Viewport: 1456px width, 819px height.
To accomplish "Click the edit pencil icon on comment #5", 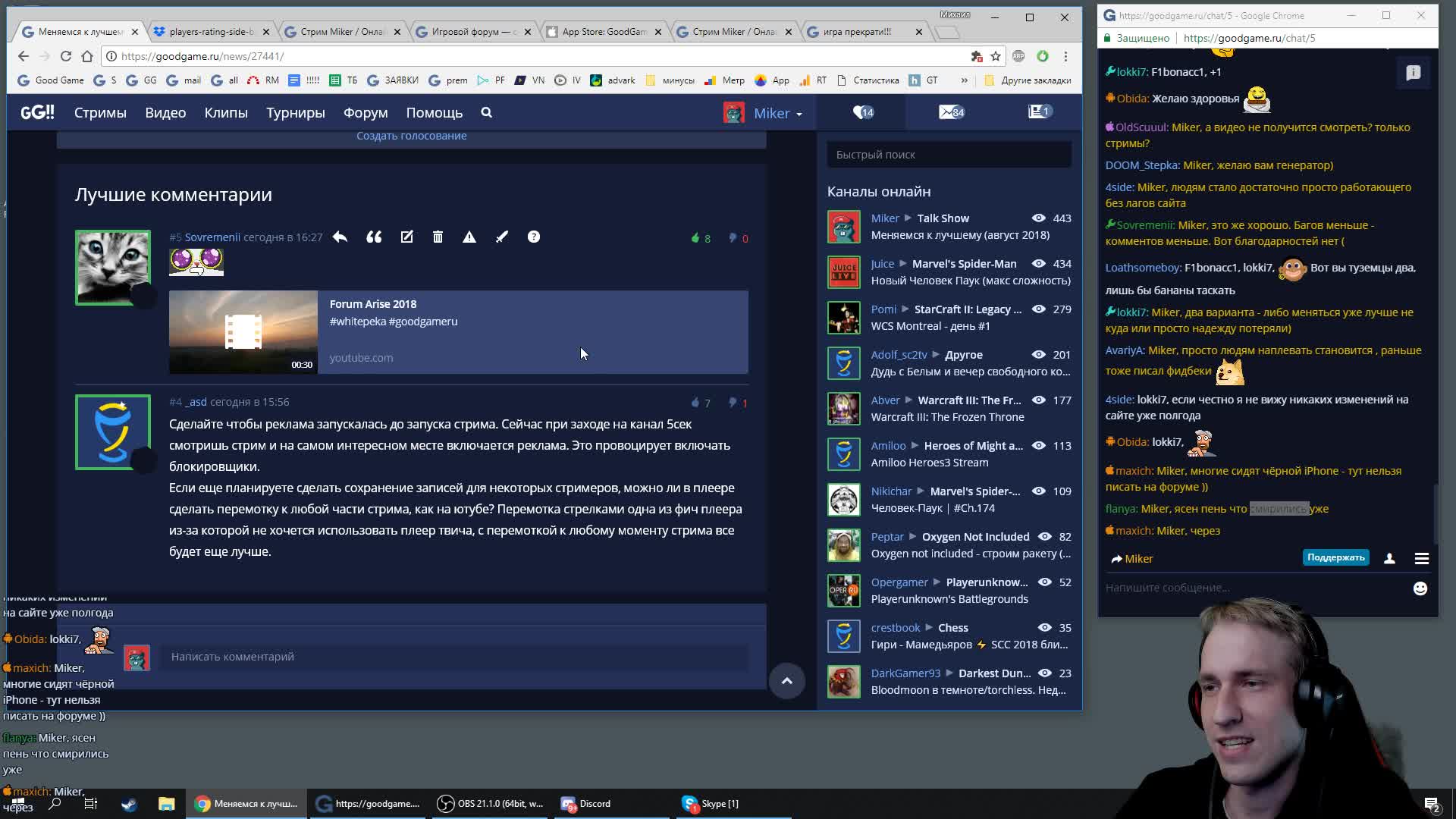I will [x=406, y=237].
